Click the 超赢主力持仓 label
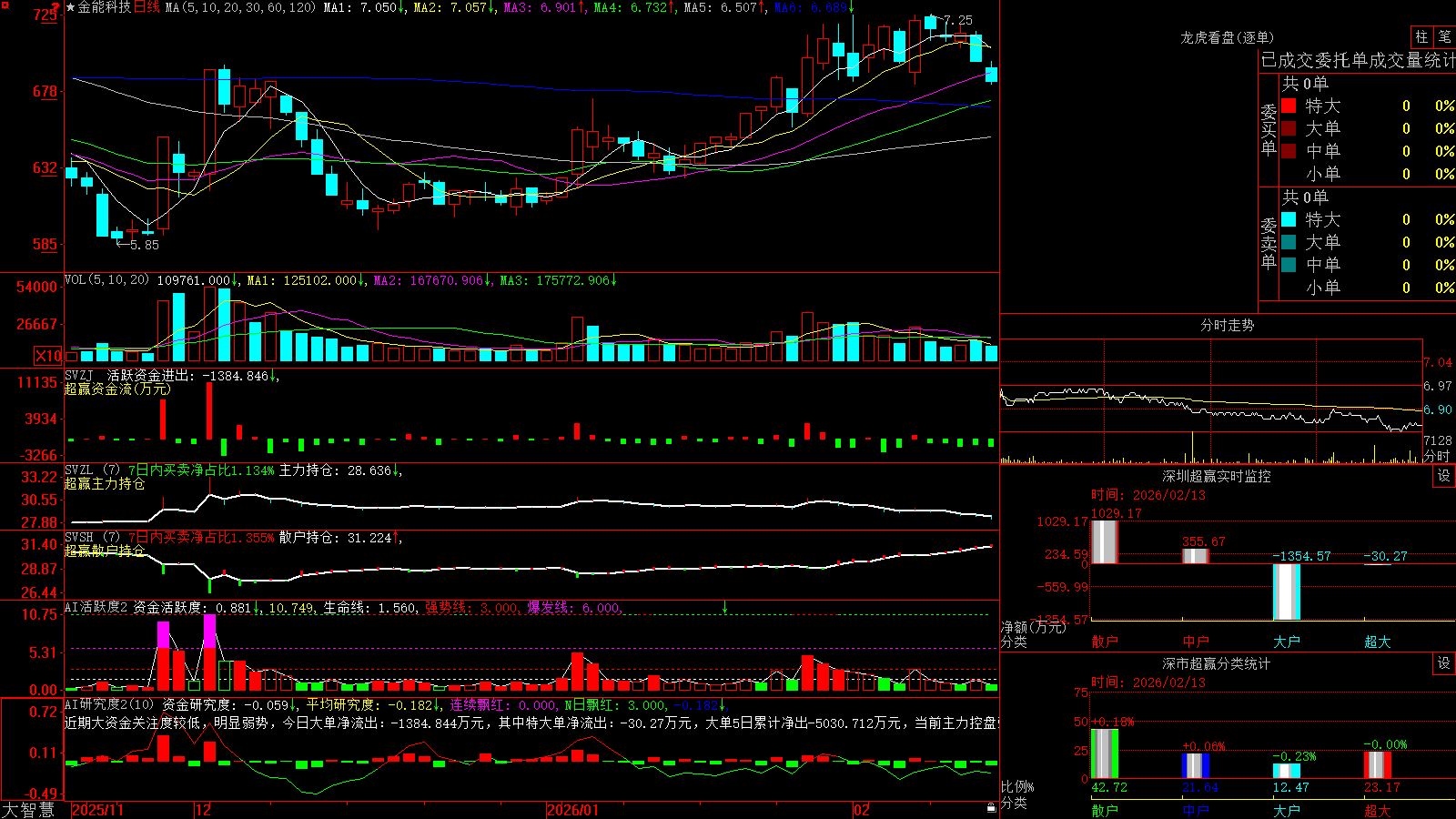 click(x=105, y=483)
